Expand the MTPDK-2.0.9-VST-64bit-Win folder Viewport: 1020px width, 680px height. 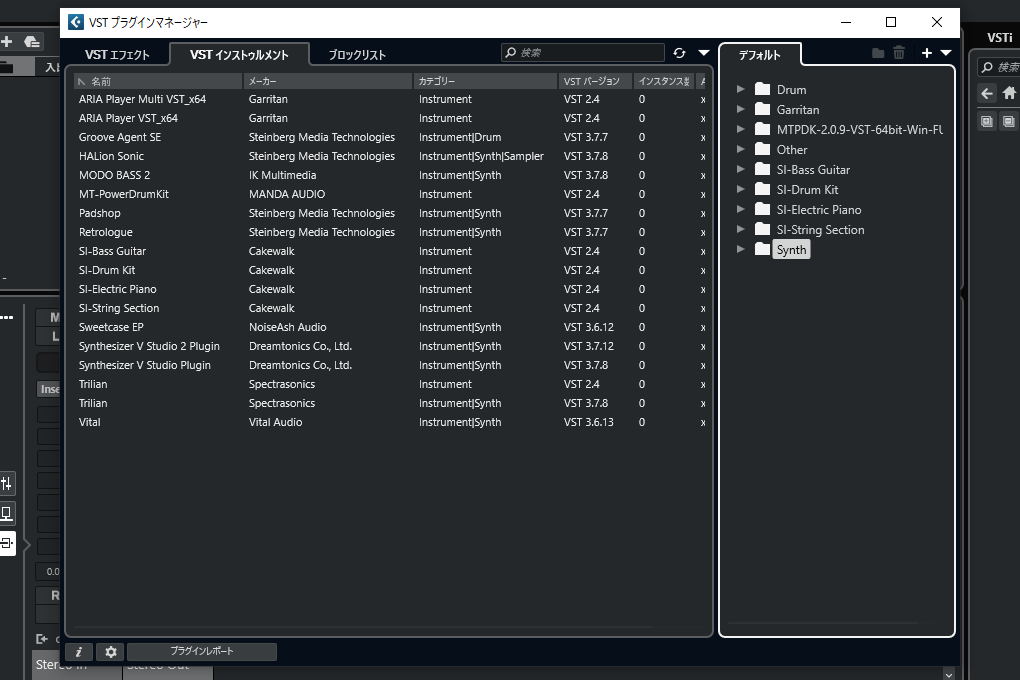[740, 129]
